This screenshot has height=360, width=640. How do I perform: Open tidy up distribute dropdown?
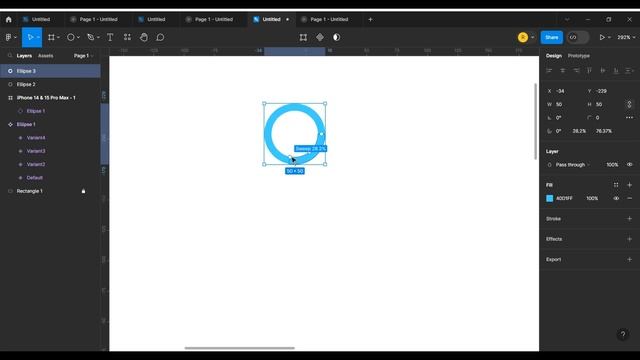pos(630,71)
